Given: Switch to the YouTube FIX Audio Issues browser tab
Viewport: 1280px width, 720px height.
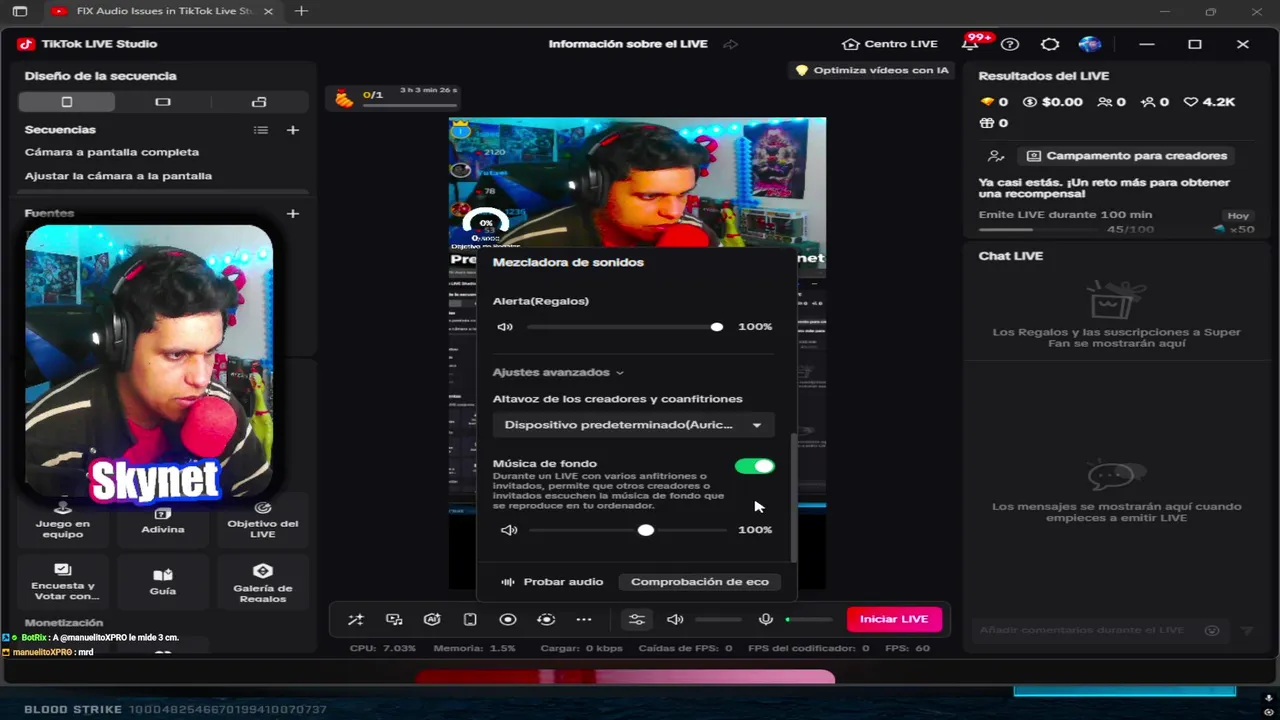Looking at the screenshot, I should [x=163, y=11].
